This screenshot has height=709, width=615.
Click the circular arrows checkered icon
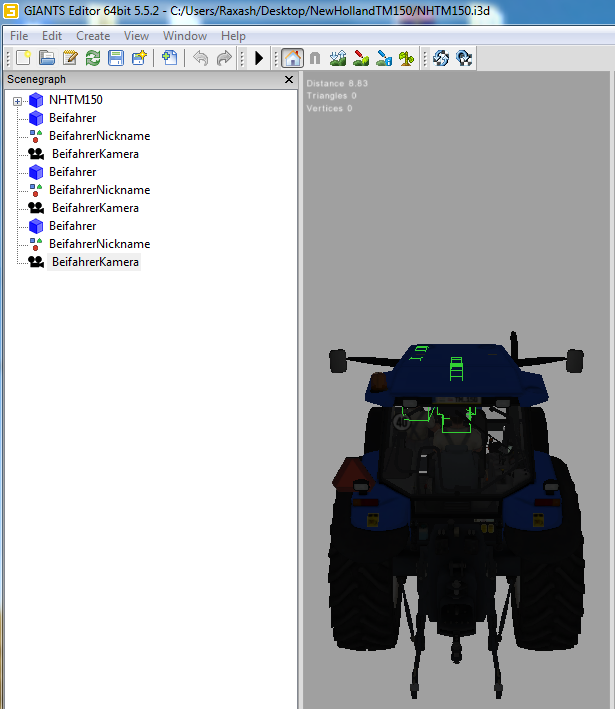(x=464, y=58)
